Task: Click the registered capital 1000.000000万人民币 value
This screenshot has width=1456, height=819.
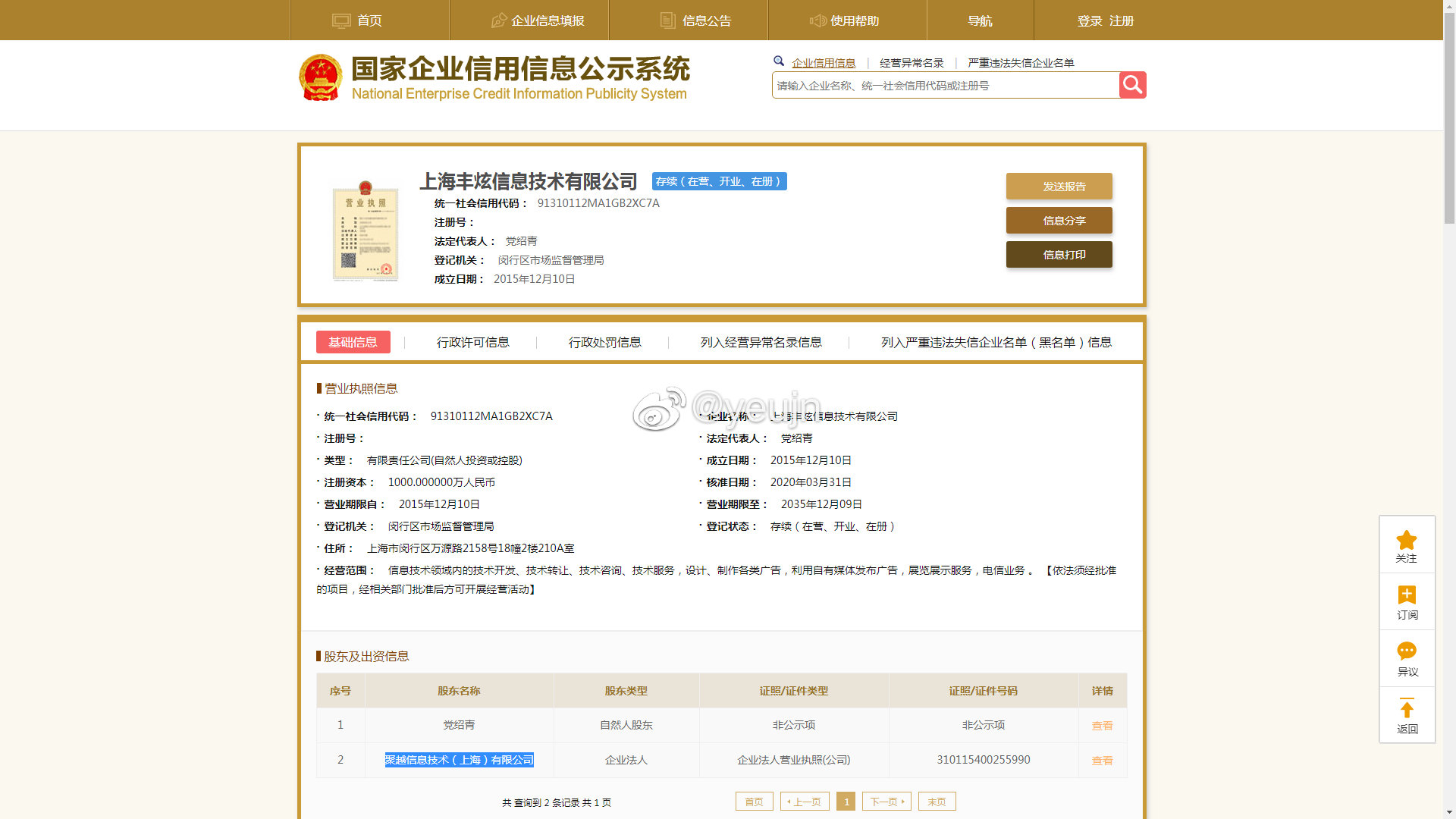Action: pos(441,482)
